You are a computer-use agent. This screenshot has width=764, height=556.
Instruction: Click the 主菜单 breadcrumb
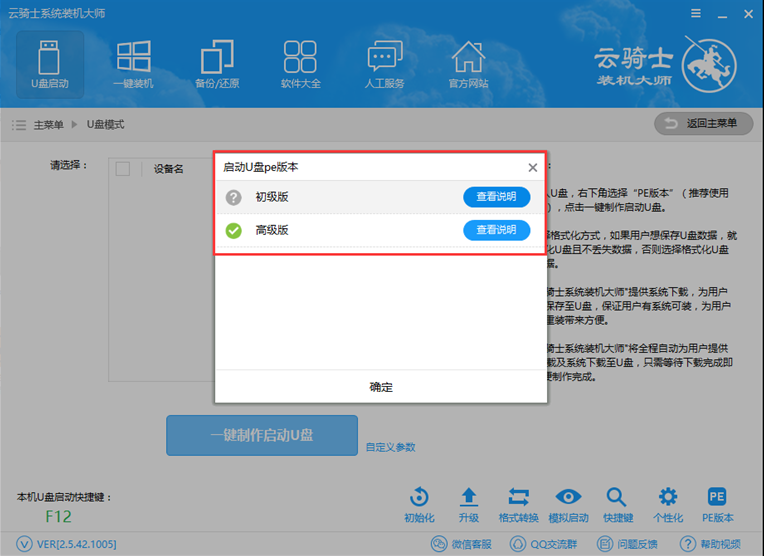tap(48, 125)
